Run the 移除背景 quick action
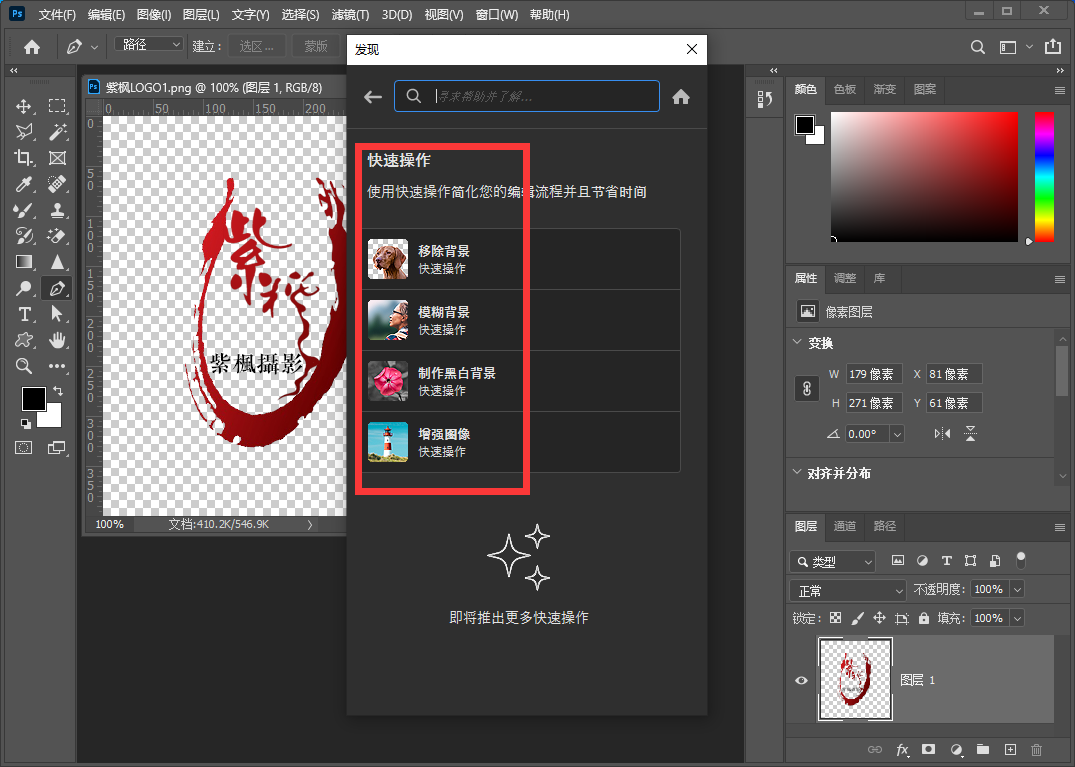 point(521,259)
